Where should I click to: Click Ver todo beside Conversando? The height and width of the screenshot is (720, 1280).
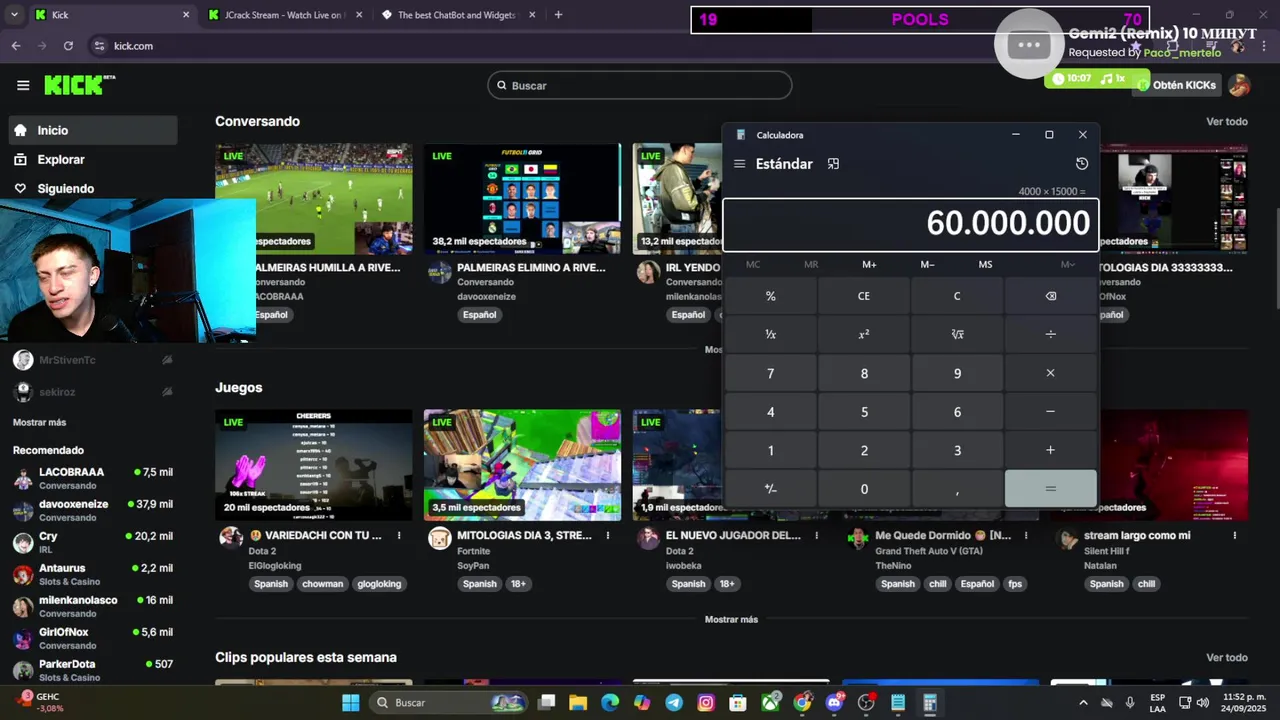(1227, 121)
